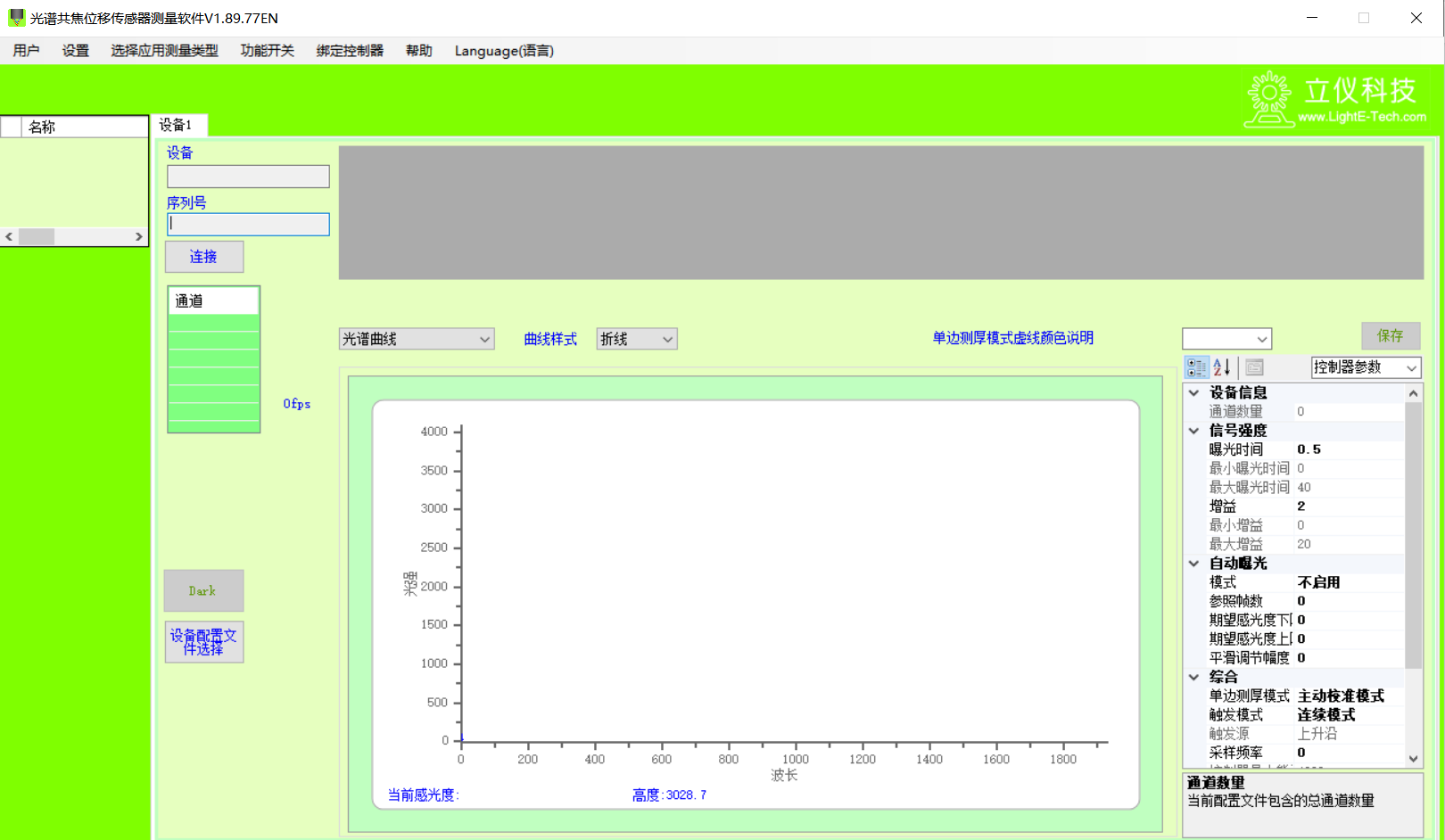Click the app icon in title bar

click(x=16, y=18)
